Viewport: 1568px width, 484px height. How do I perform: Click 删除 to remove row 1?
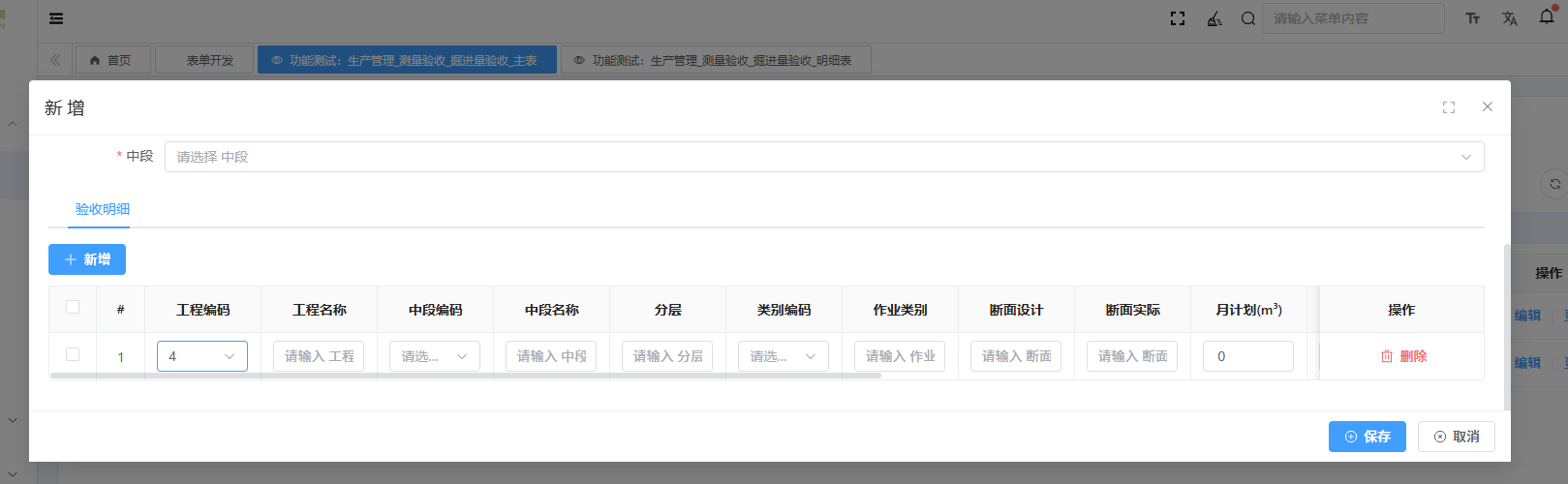tap(1403, 356)
